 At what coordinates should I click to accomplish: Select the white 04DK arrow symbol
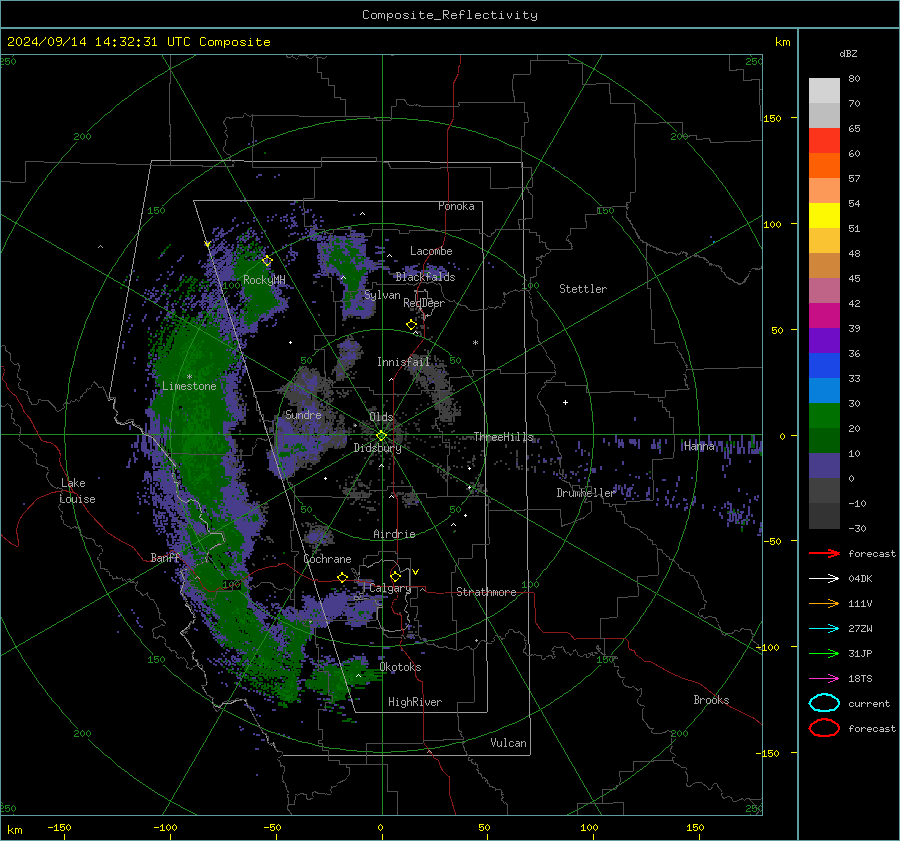pyautogui.click(x=824, y=579)
